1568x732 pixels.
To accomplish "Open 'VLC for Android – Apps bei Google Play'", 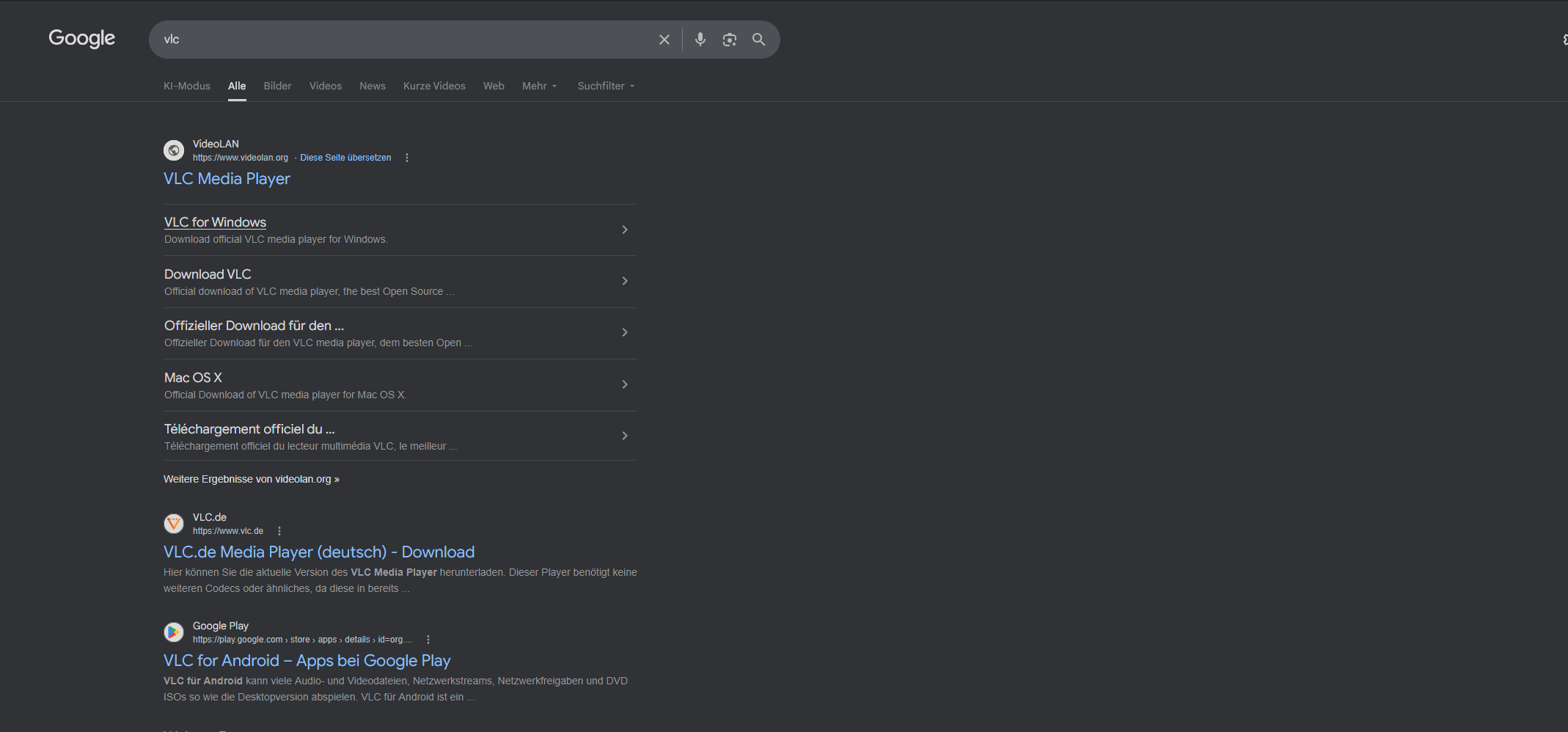I will [x=307, y=661].
